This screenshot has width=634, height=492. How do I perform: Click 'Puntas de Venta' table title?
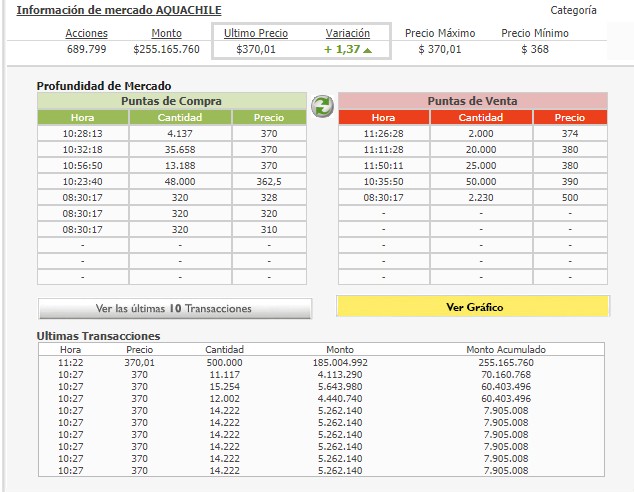[x=473, y=101]
